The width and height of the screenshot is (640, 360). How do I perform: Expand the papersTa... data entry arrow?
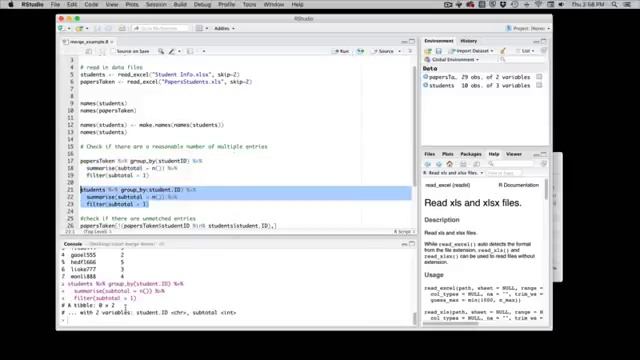426,77
